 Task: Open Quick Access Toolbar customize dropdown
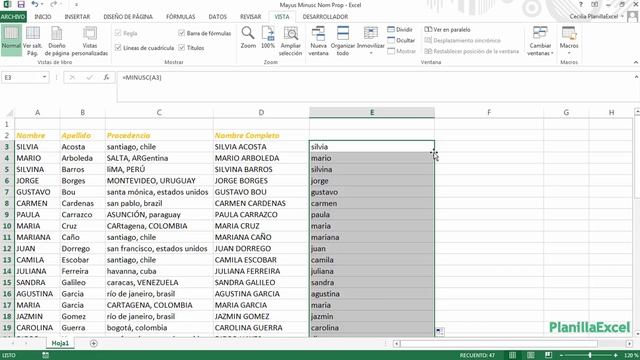(x=76, y=5)
